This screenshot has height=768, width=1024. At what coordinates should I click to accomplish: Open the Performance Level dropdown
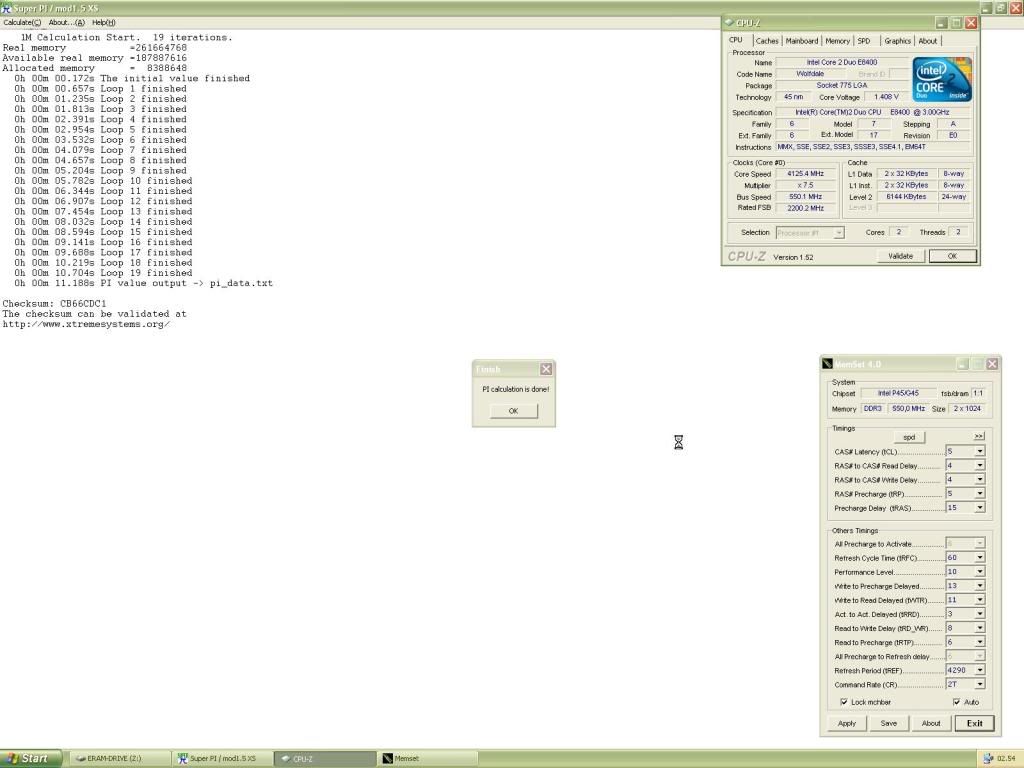980,571
